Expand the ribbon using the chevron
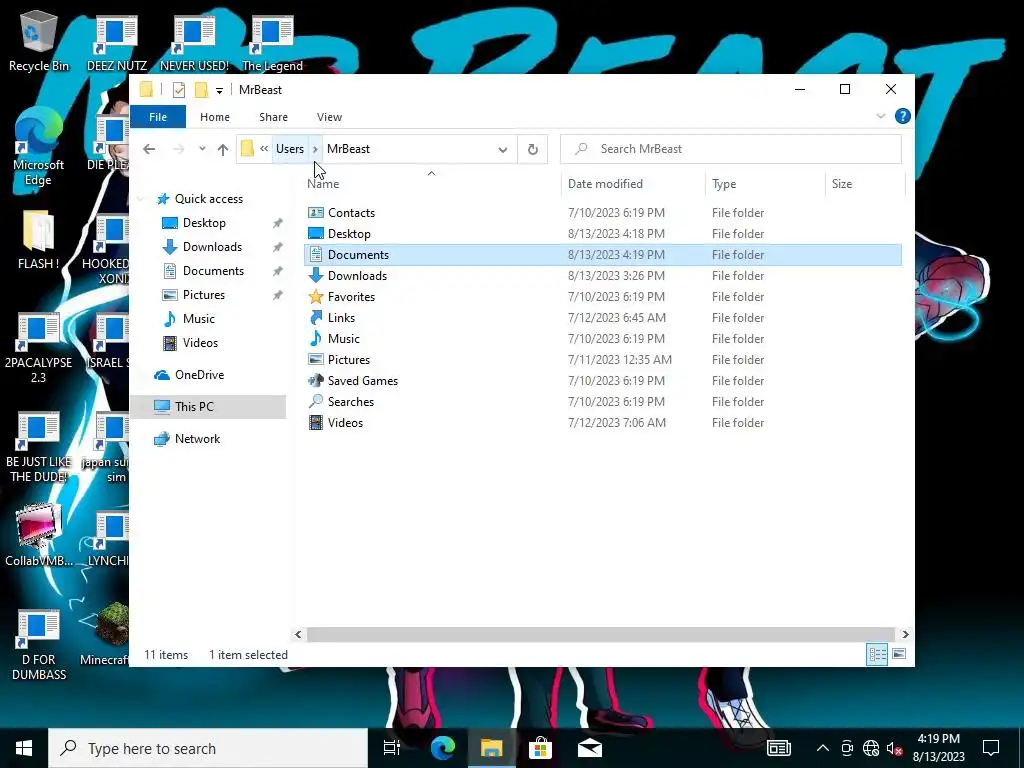 click(880, 116)
